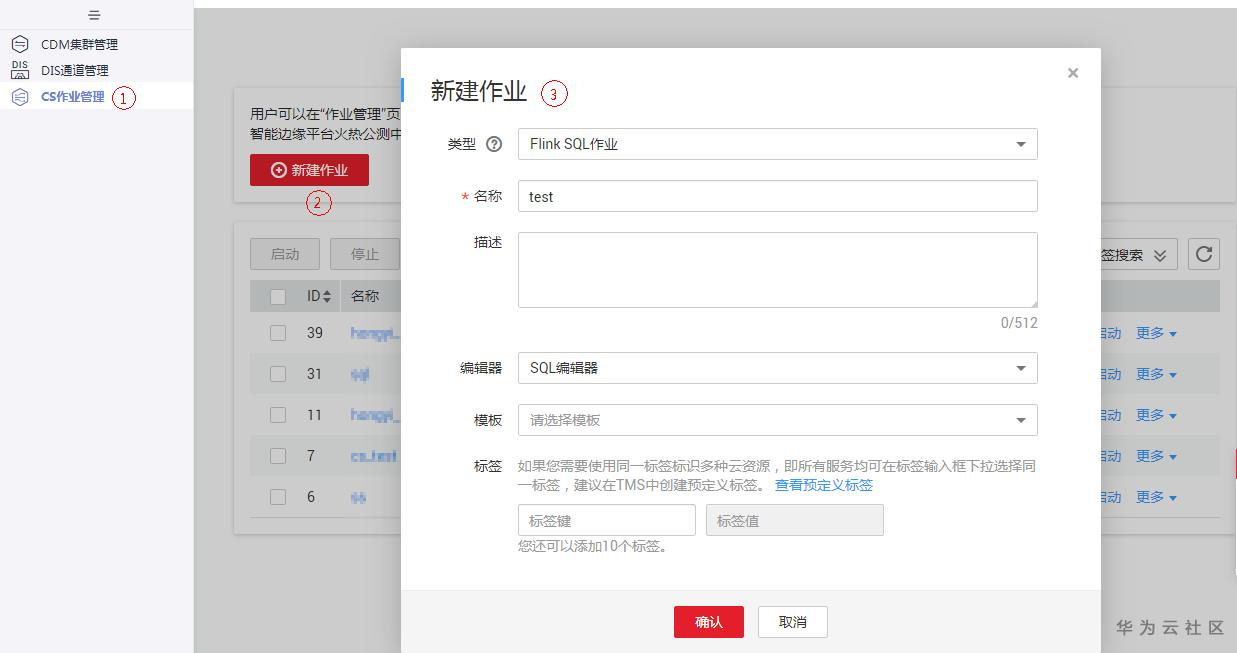The width and height of the screenshot is (1237, 653).
Task: Open the 类型 Flink SQL作业 dropdown
Action: [777, 144]
